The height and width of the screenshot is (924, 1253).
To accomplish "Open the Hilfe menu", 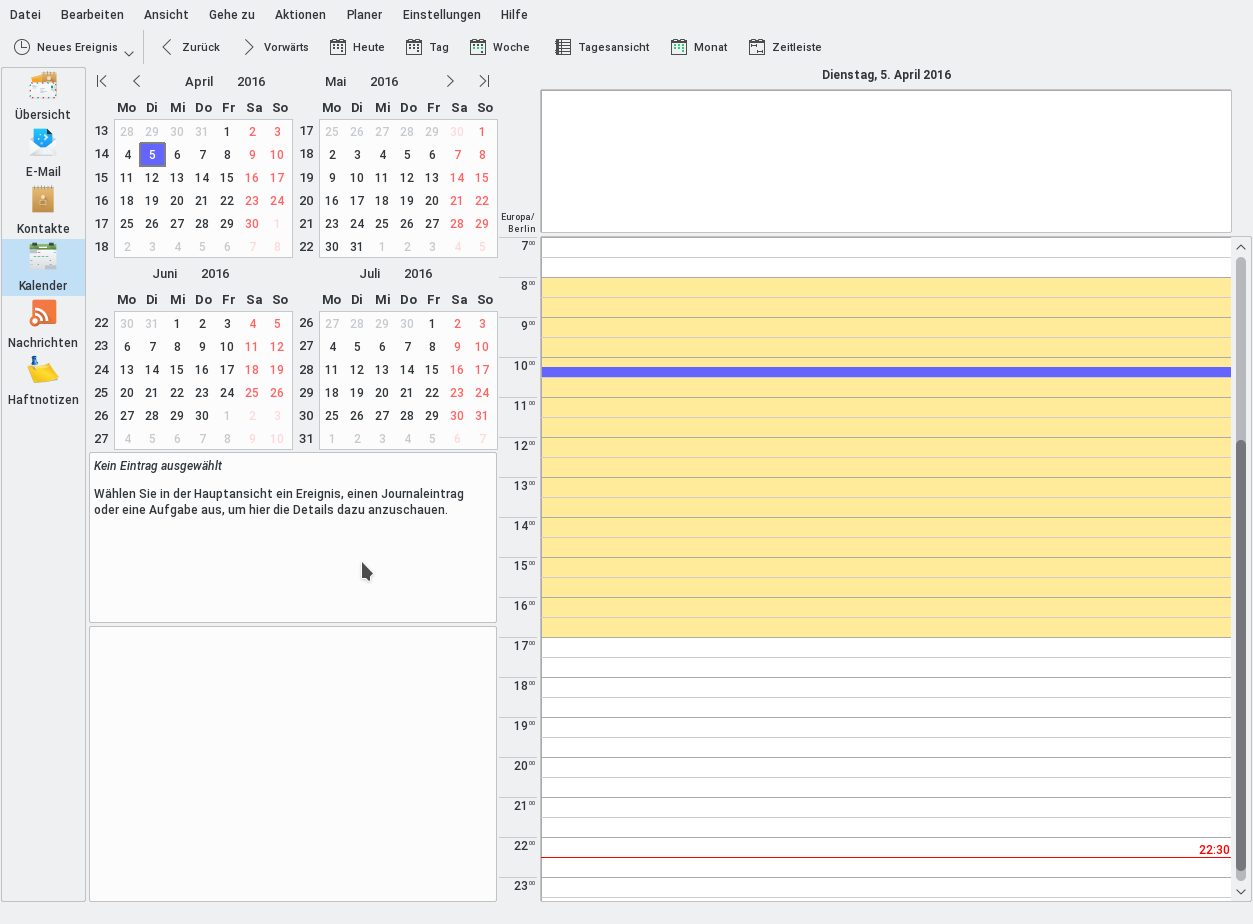I will pyautogui.click(x=514, y=15).
